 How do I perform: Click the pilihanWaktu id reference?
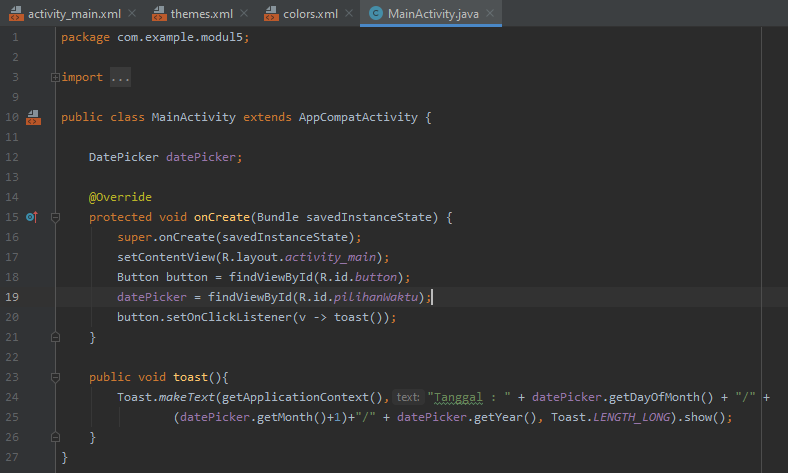pos(376,297)
